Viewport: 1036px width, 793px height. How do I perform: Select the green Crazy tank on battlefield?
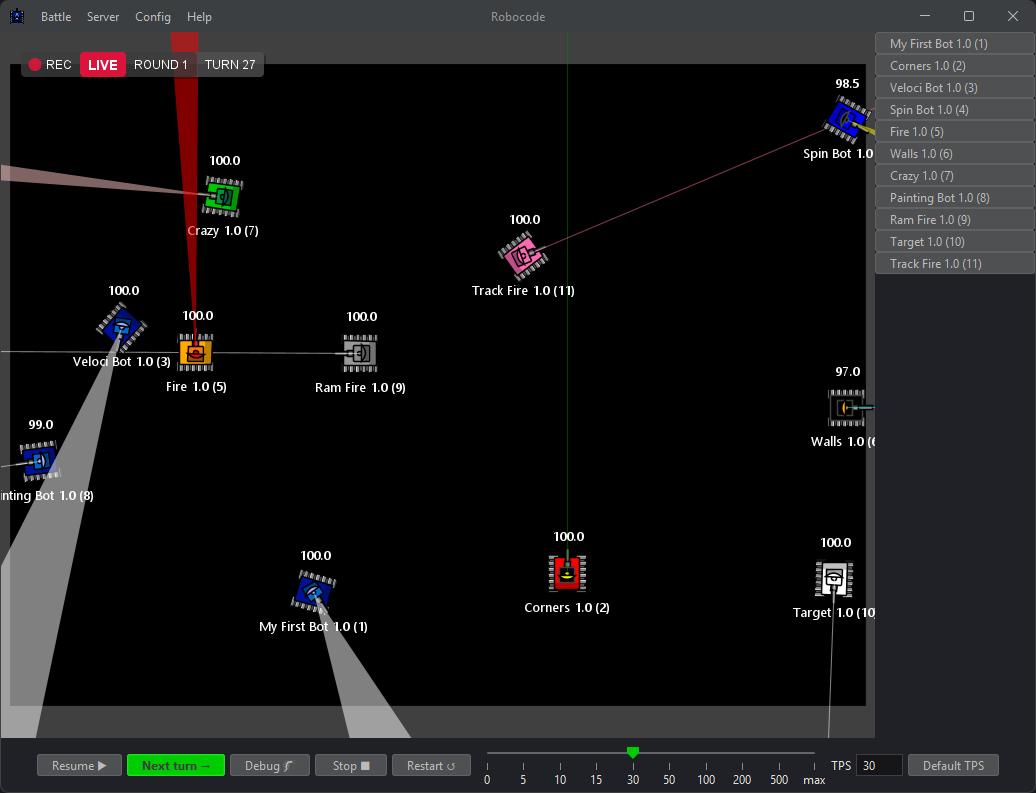click(223, 196)
